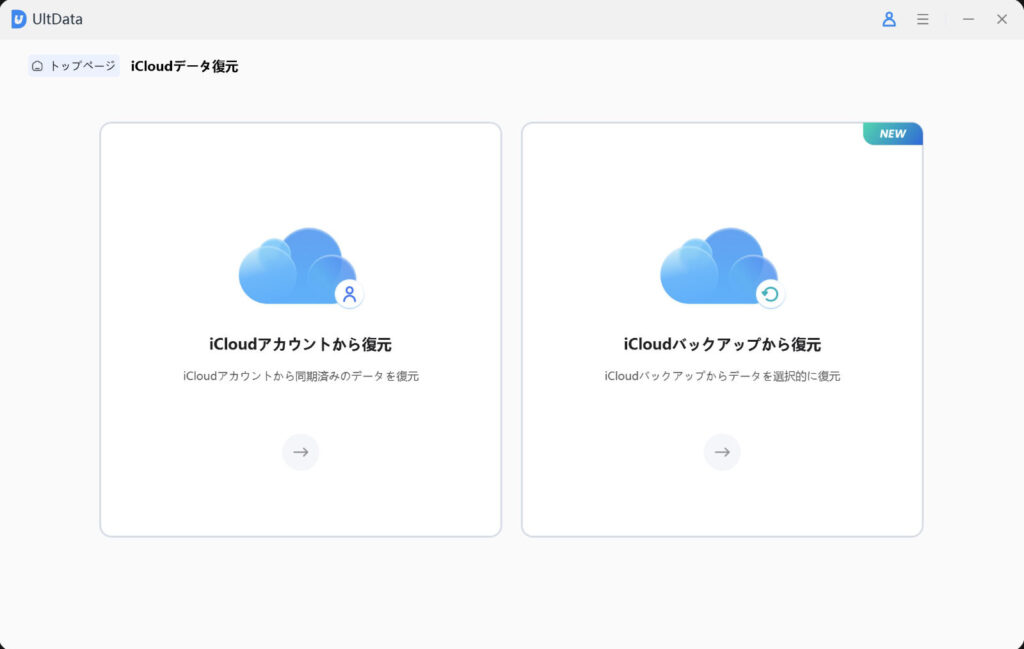The height and width of the screenshot is (649, 1024).
Task: Go back via トップページ button
Action: [x=74, y=65]
